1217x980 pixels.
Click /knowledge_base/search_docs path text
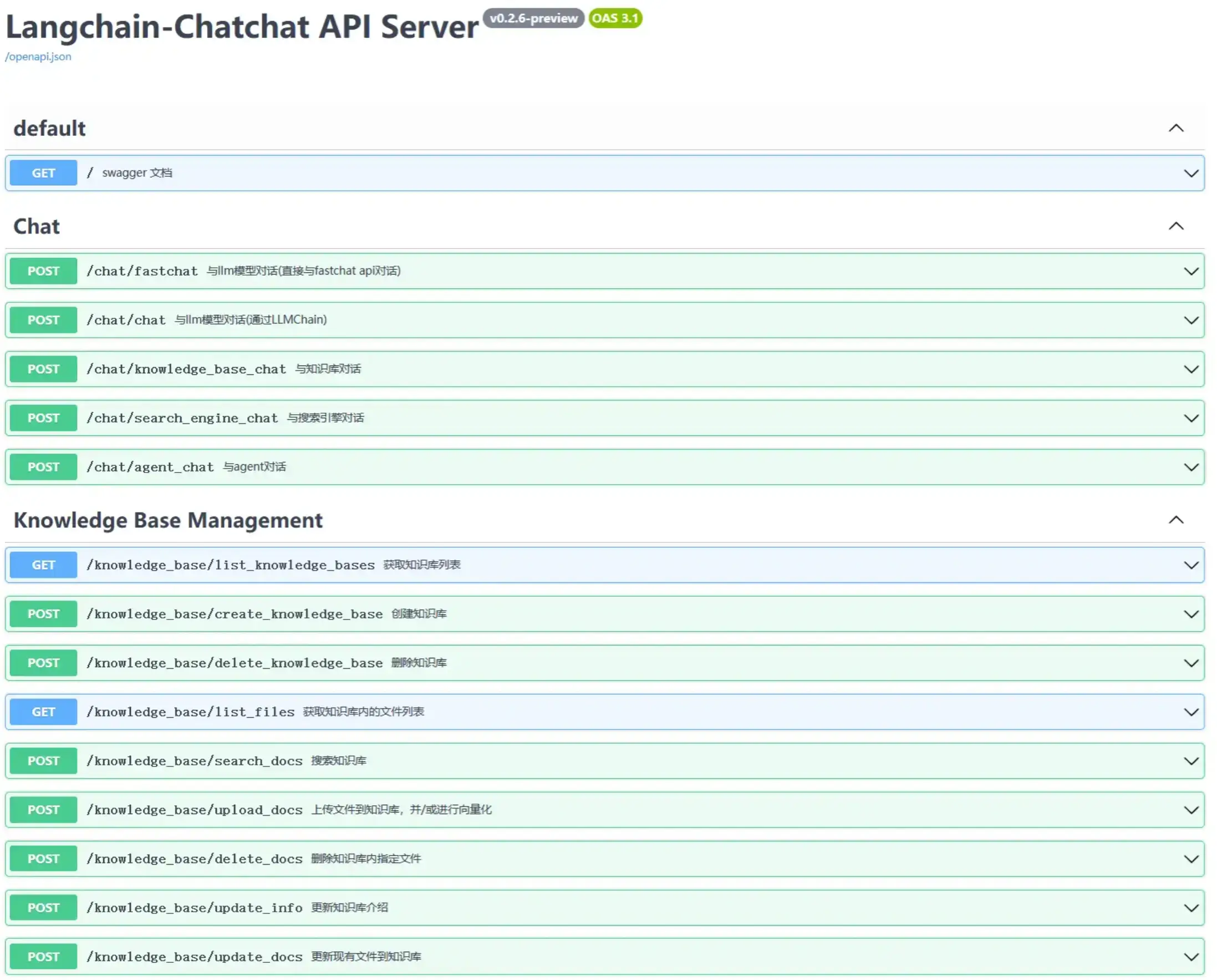point(194,761)
